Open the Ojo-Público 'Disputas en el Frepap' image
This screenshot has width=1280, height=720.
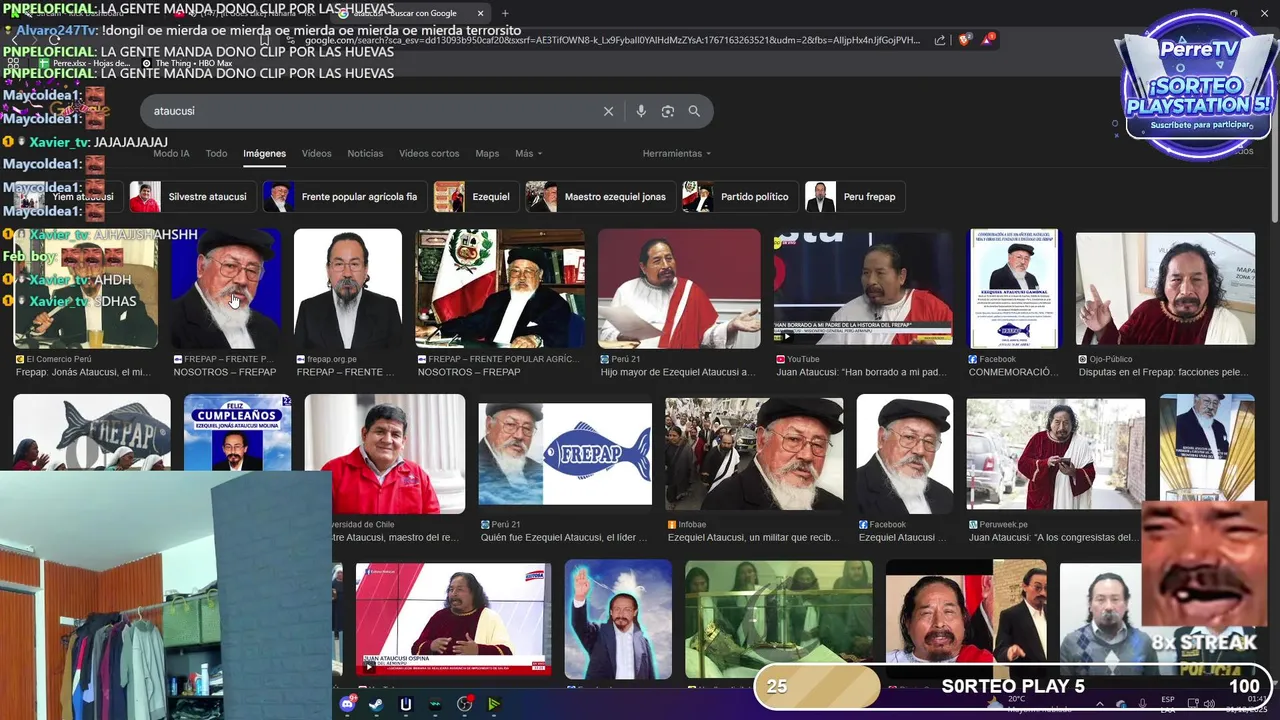coord(1165,288)
